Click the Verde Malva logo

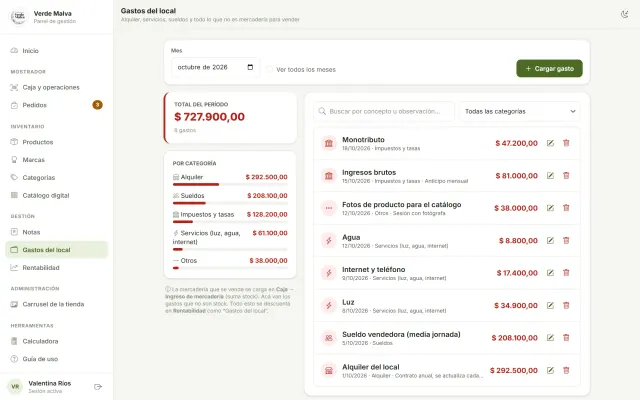click(18, 17)
